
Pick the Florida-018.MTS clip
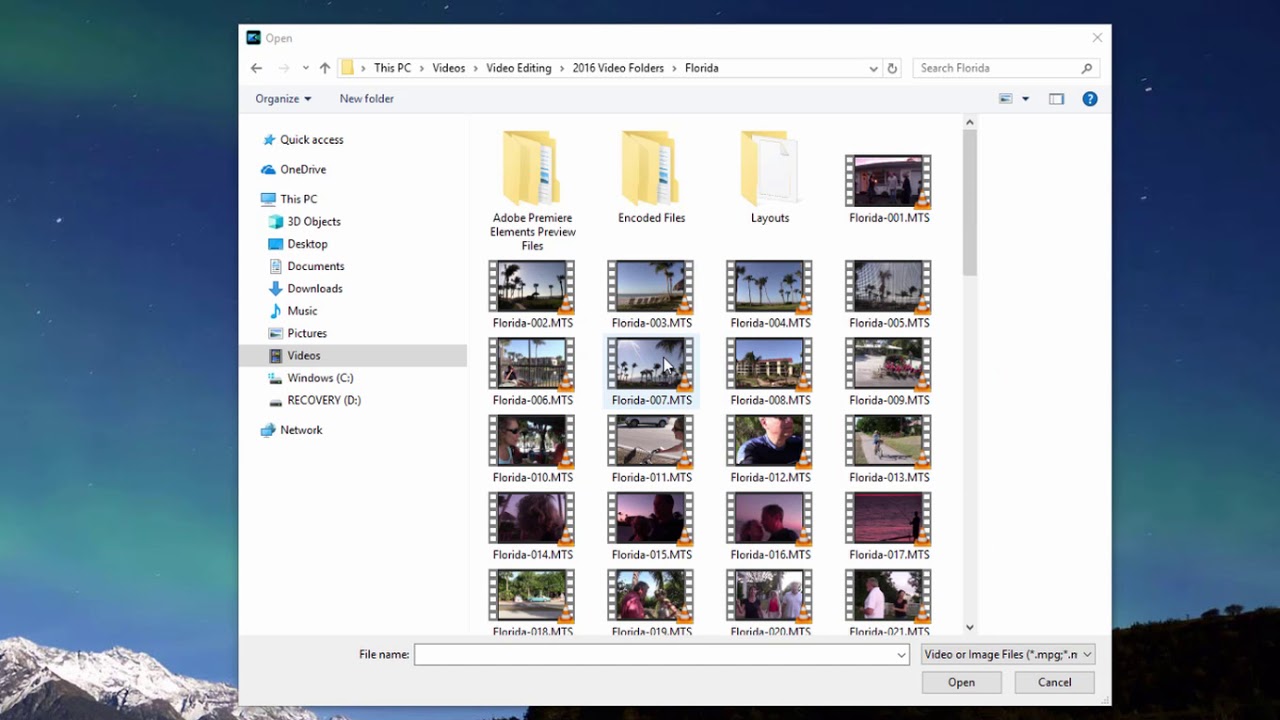tap(532, 602)
